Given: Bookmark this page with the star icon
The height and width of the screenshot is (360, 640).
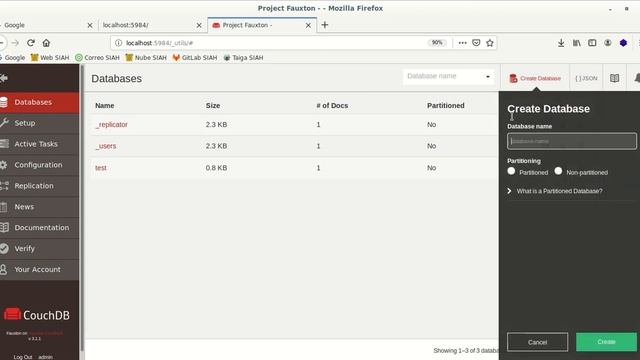Looking at the screenshot, I should 490,43.
